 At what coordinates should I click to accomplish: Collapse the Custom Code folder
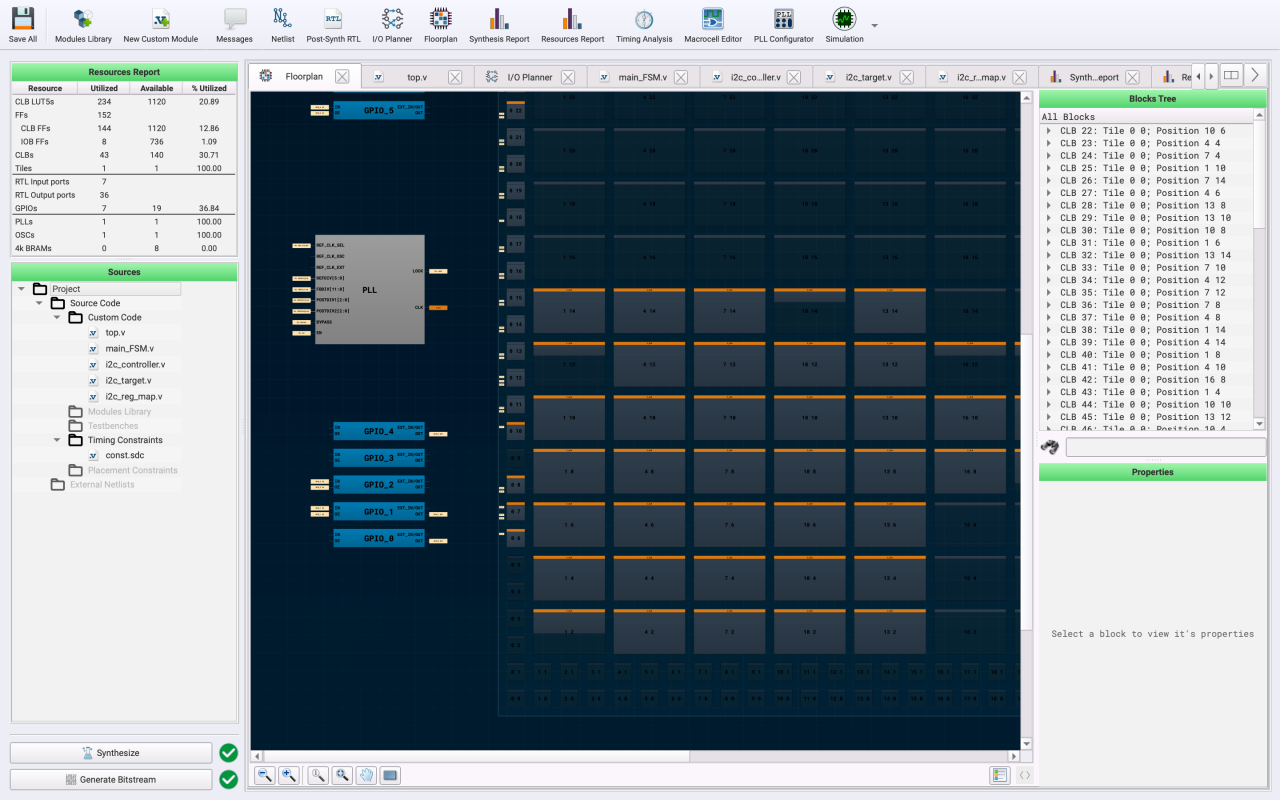click(x=57, y=317)
